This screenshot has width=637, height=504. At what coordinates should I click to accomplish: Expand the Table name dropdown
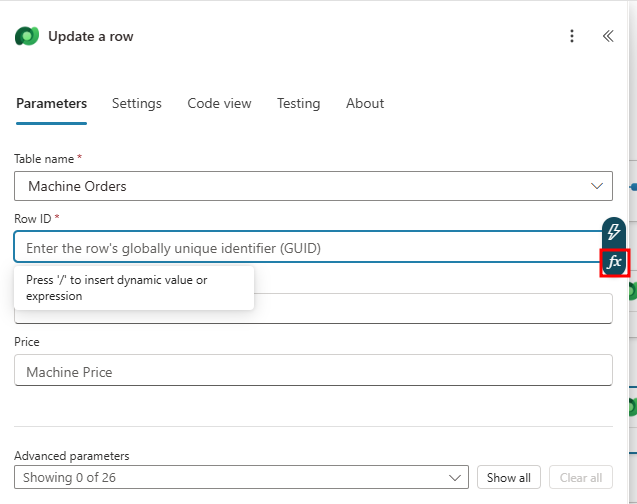click(x=599, y=186)
